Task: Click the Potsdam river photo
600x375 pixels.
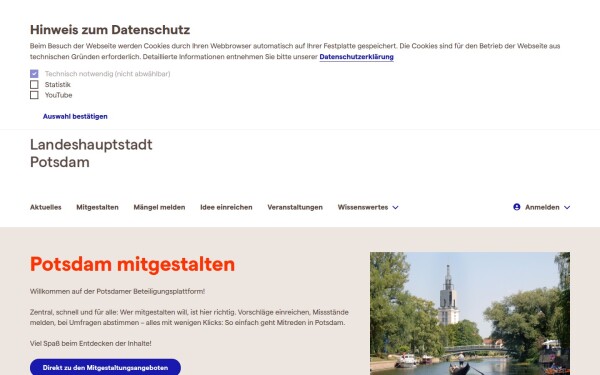Action: tap(470, 313)
